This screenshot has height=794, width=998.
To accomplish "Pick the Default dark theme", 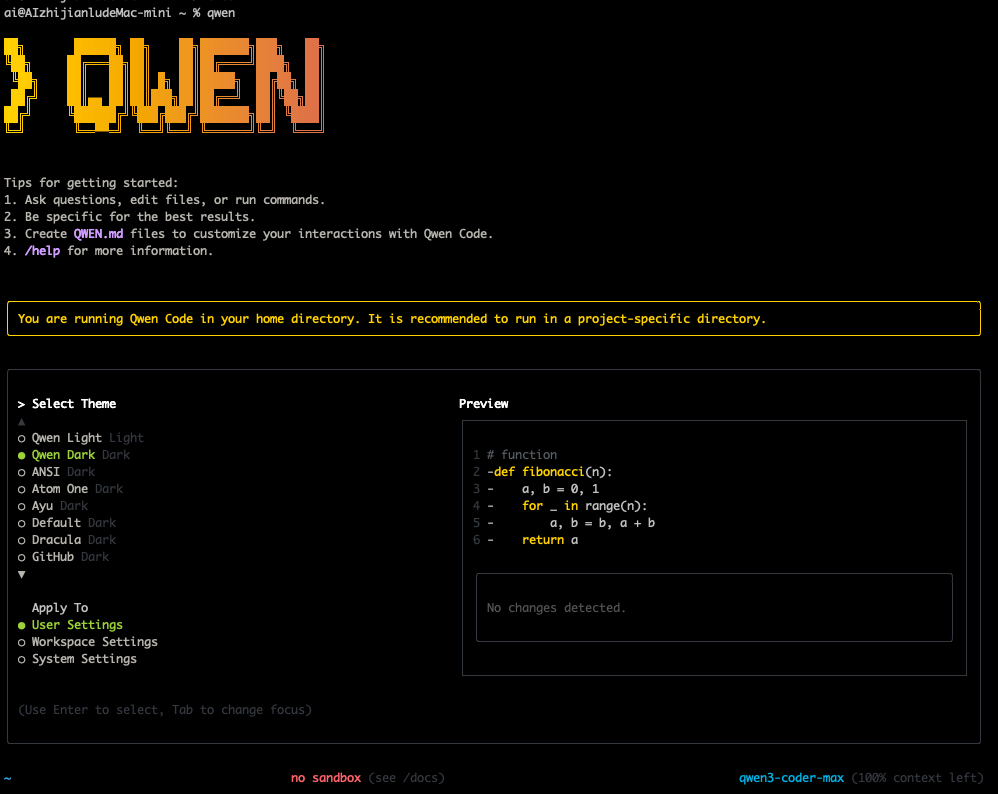I will click(67, 523).
